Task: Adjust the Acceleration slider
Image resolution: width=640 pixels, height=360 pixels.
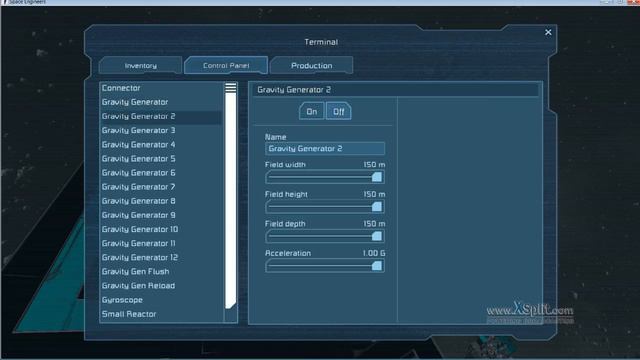Action: [324, 266]
